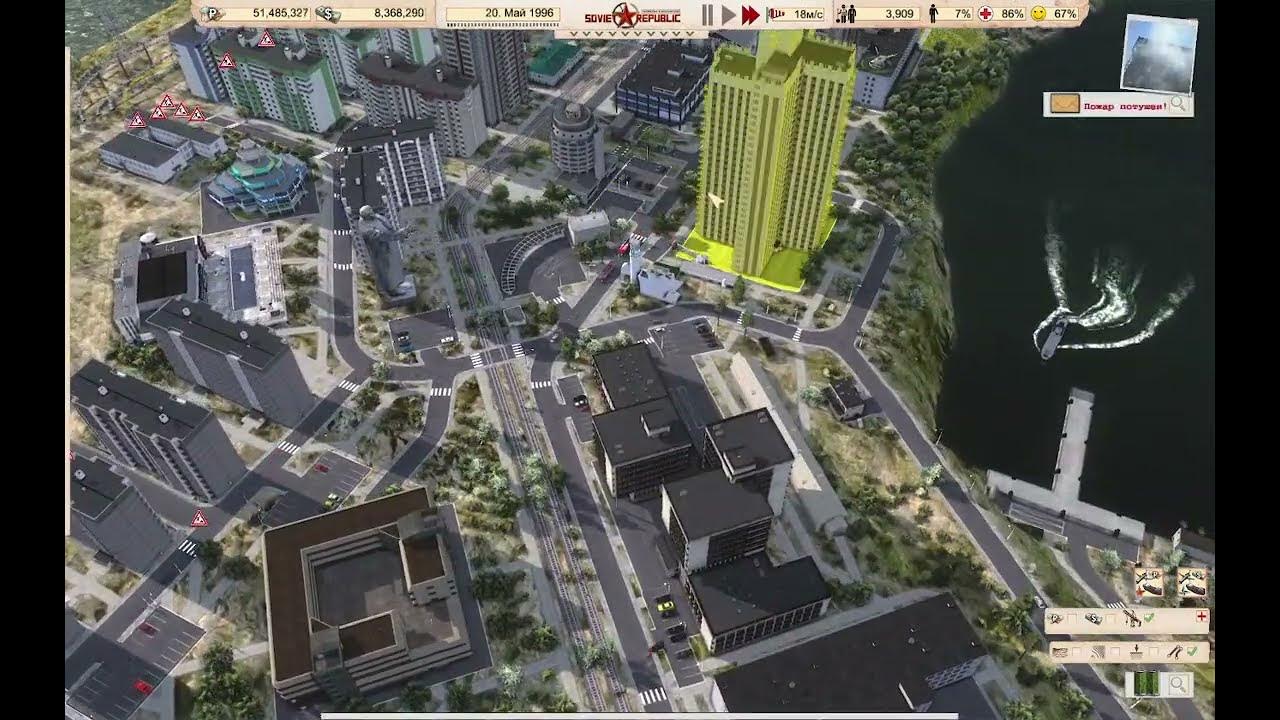Screen dimensions: 1280x720
Task: Toggle the tools overlay checkbox
Action: (x=1192, y=651)
